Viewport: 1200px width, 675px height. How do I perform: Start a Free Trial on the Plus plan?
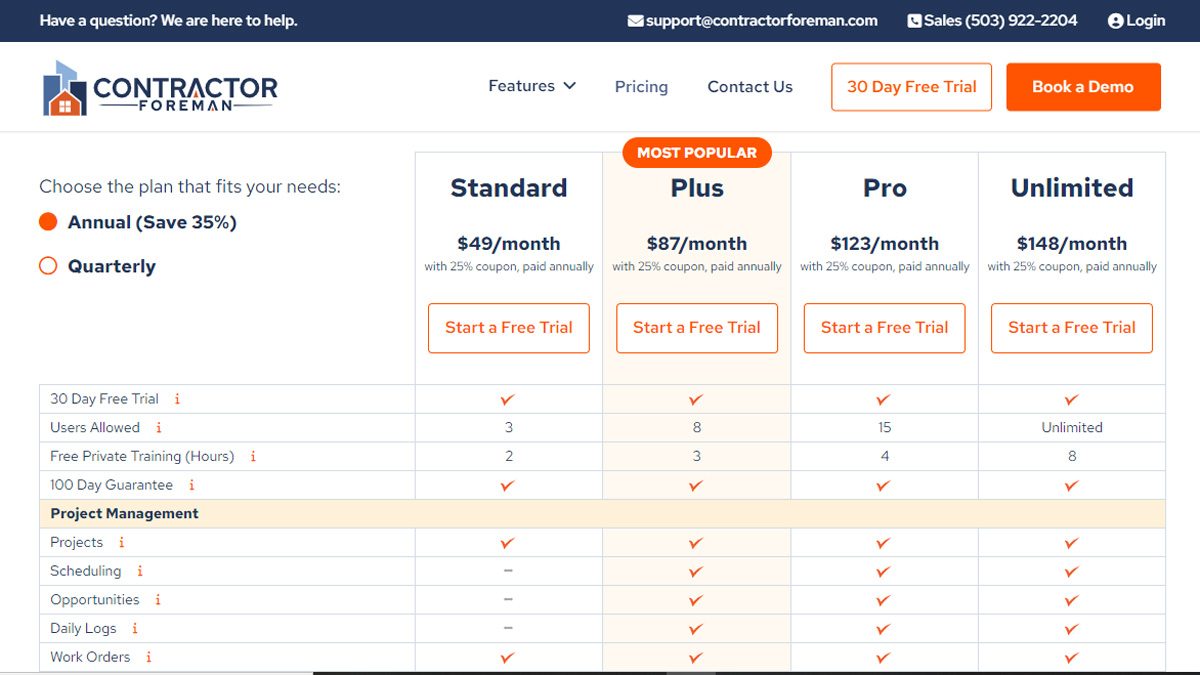point(696,328)
